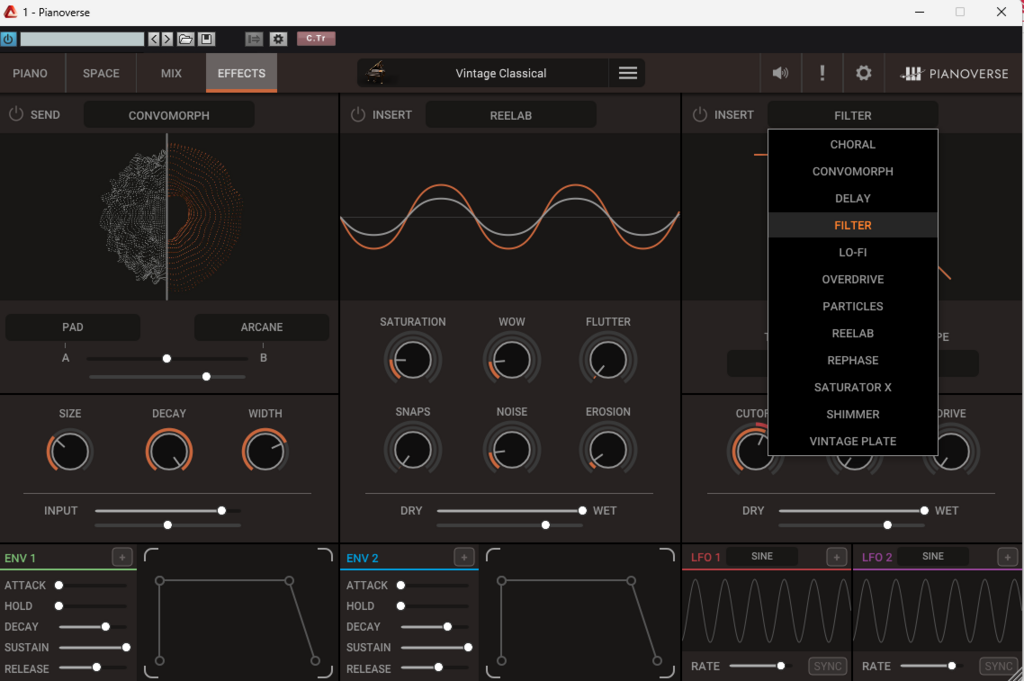Enable SYNC for LFO 1
Image resolution: width=1024 pixels, height=681 pixels.
click(x=827, y=666)
